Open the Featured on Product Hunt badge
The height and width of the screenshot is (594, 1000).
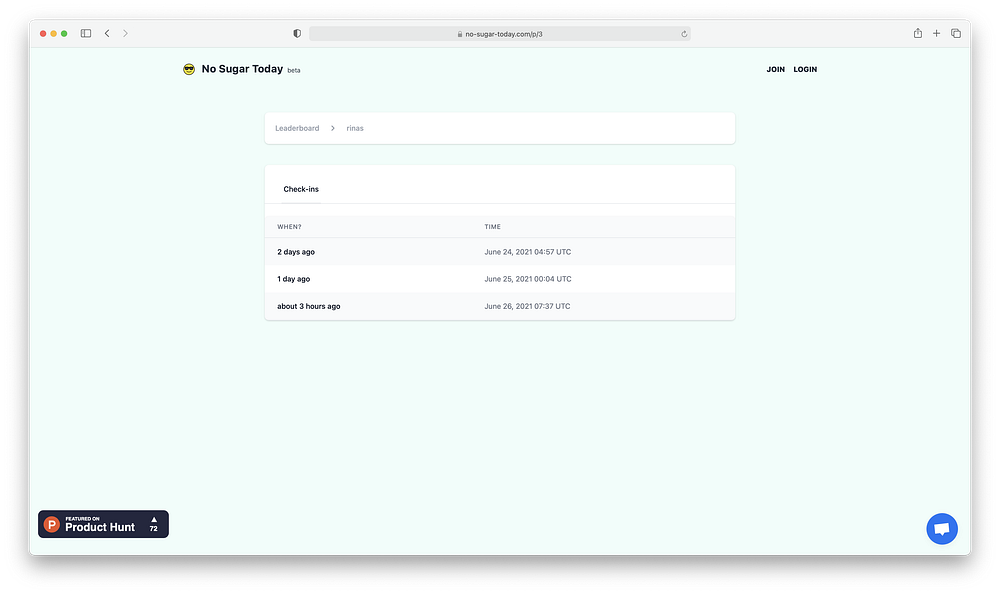tap(103, 524)
